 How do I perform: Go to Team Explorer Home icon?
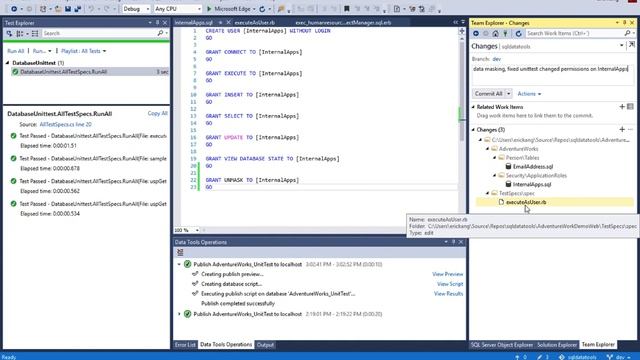click(x=495, y=33)
